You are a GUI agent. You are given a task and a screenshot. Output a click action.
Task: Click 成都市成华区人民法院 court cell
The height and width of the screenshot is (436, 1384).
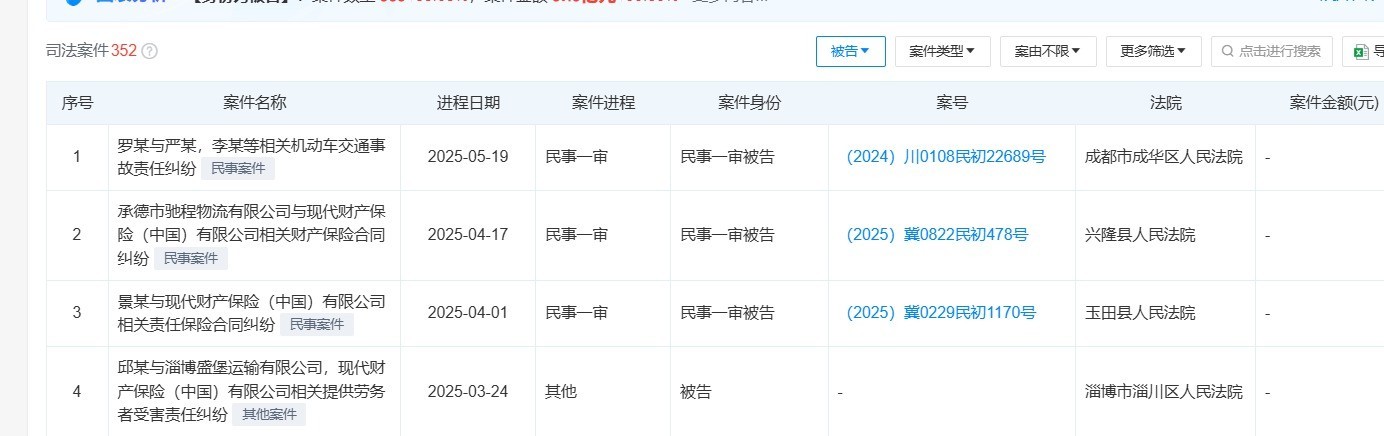point(1163,157)
